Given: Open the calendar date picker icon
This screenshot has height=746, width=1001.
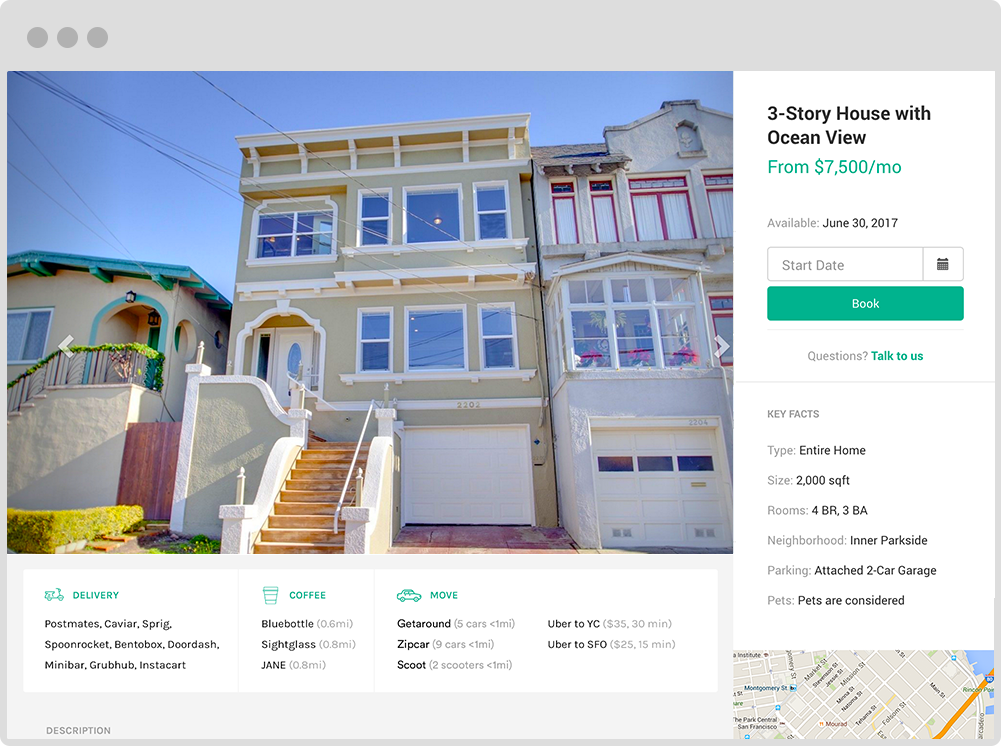Looking at the screenshot, I should coord(942,264).
